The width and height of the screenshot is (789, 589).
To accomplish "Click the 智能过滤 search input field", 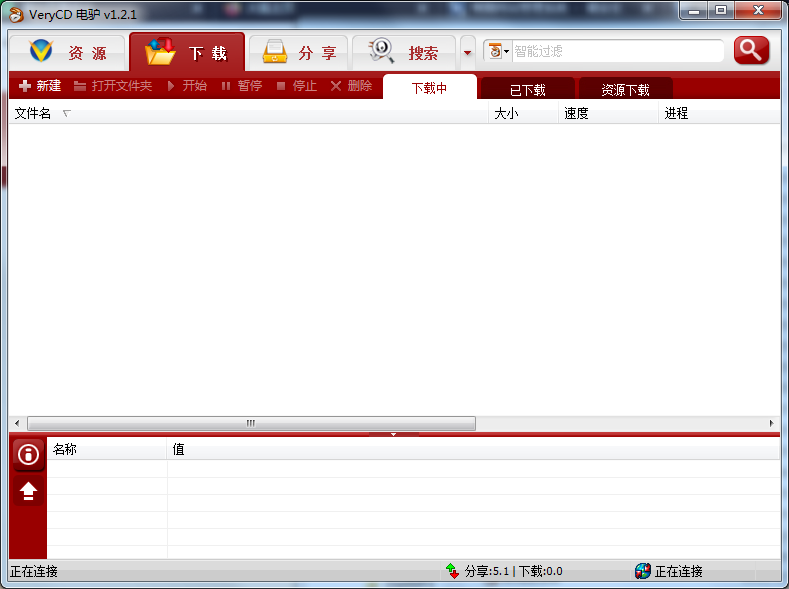I will coord(616,51).
